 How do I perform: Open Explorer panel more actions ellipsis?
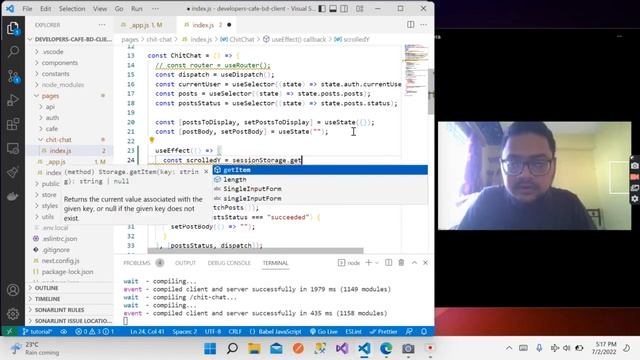click(102, 25)
